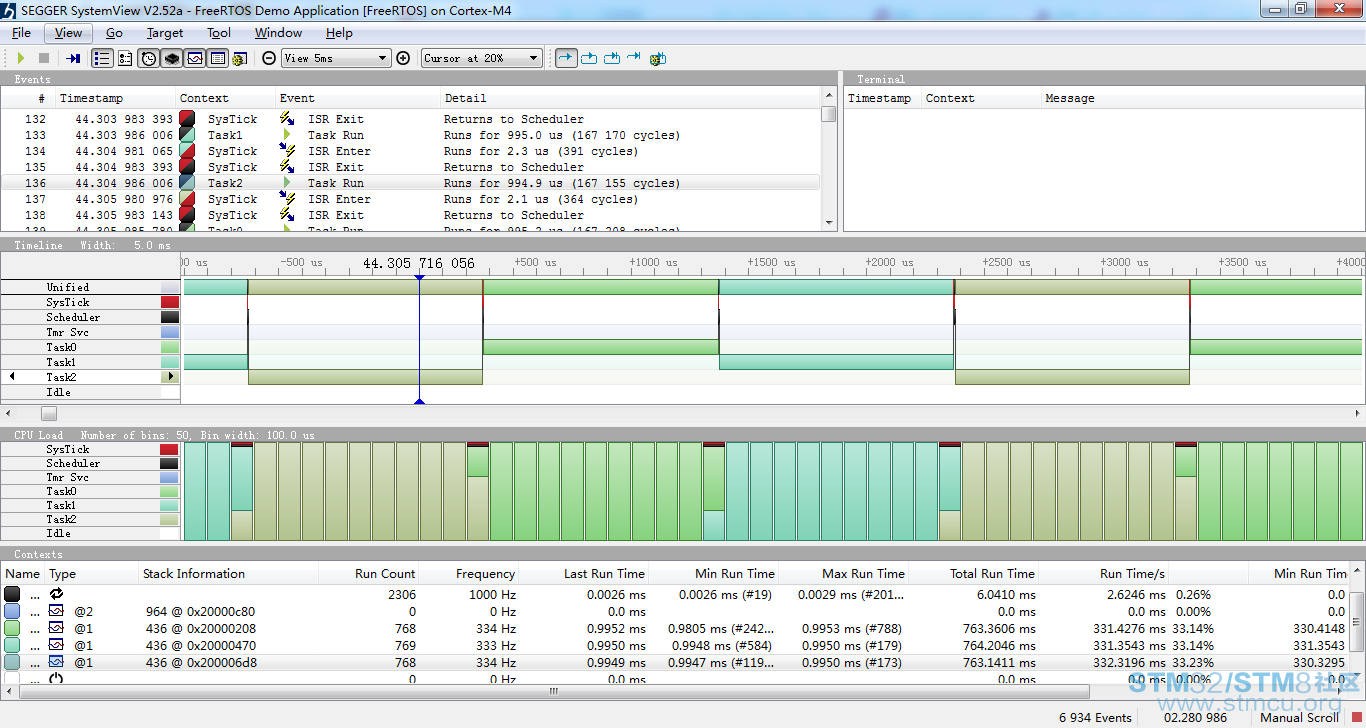The height and width of the screenshot is (728, 1366).
Task: Toggle the table-icon view button left of gear
Action: (x=218, y=58)
